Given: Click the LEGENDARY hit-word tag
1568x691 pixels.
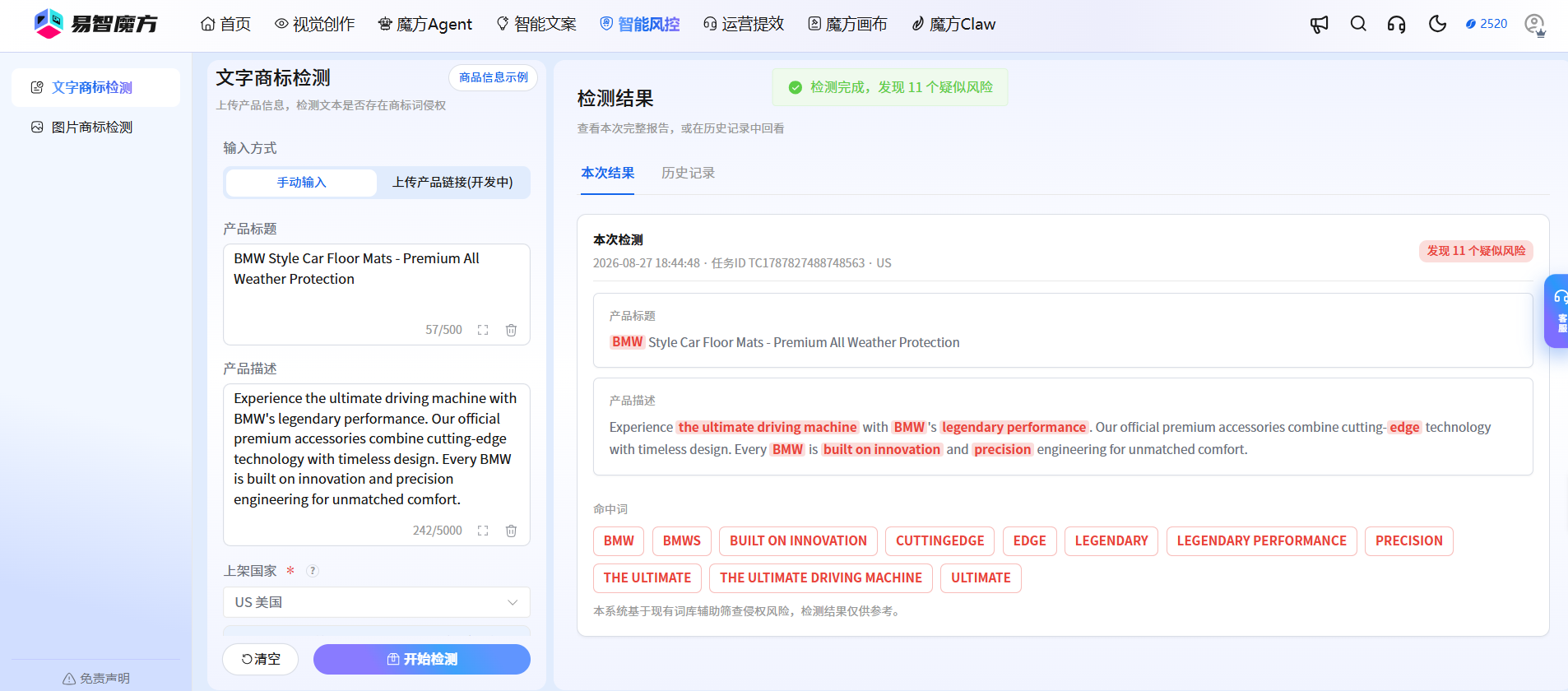Looking at the screenshot, I should click(1111, 541).
